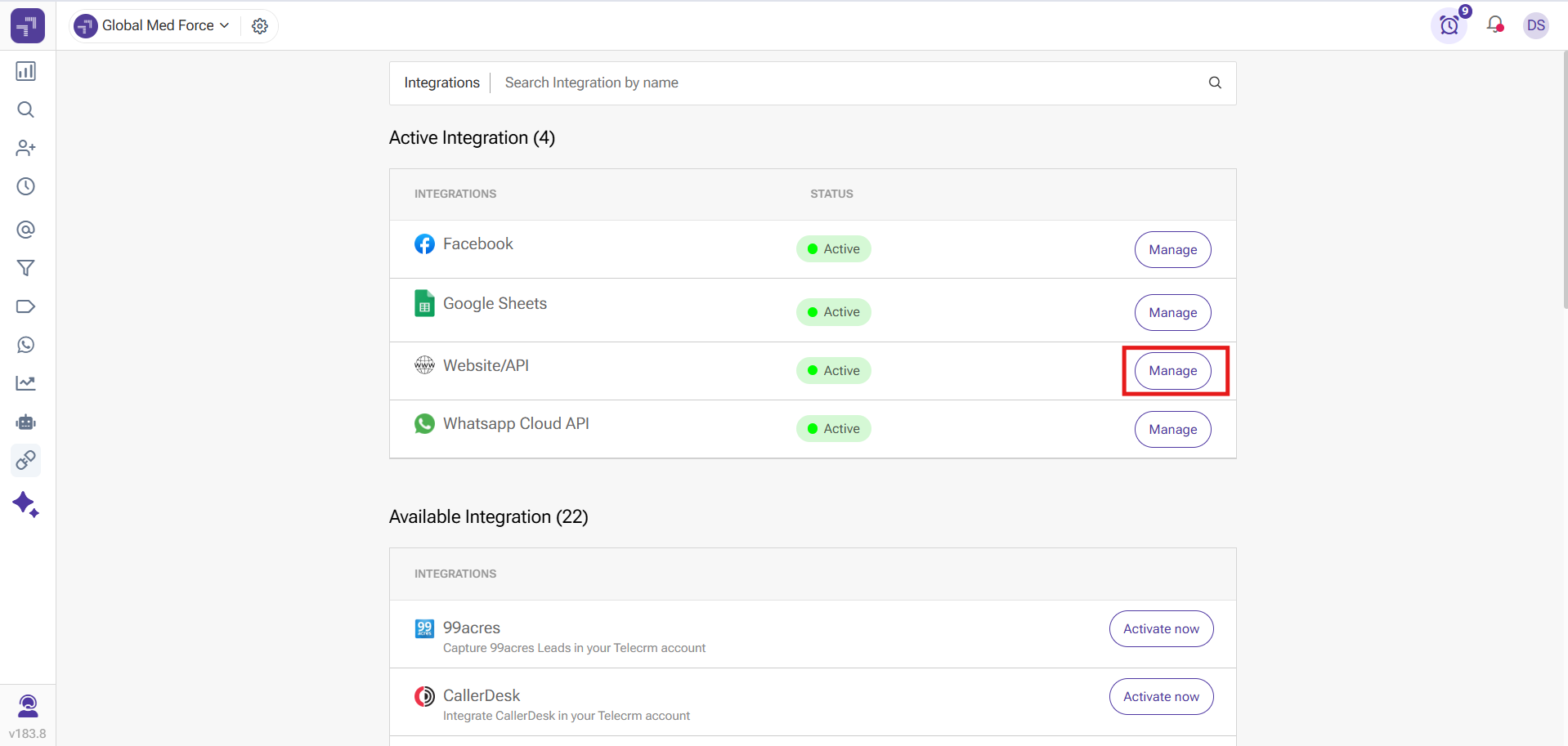
Task: Click the Facebook logo icon
Action: point(424,244)
